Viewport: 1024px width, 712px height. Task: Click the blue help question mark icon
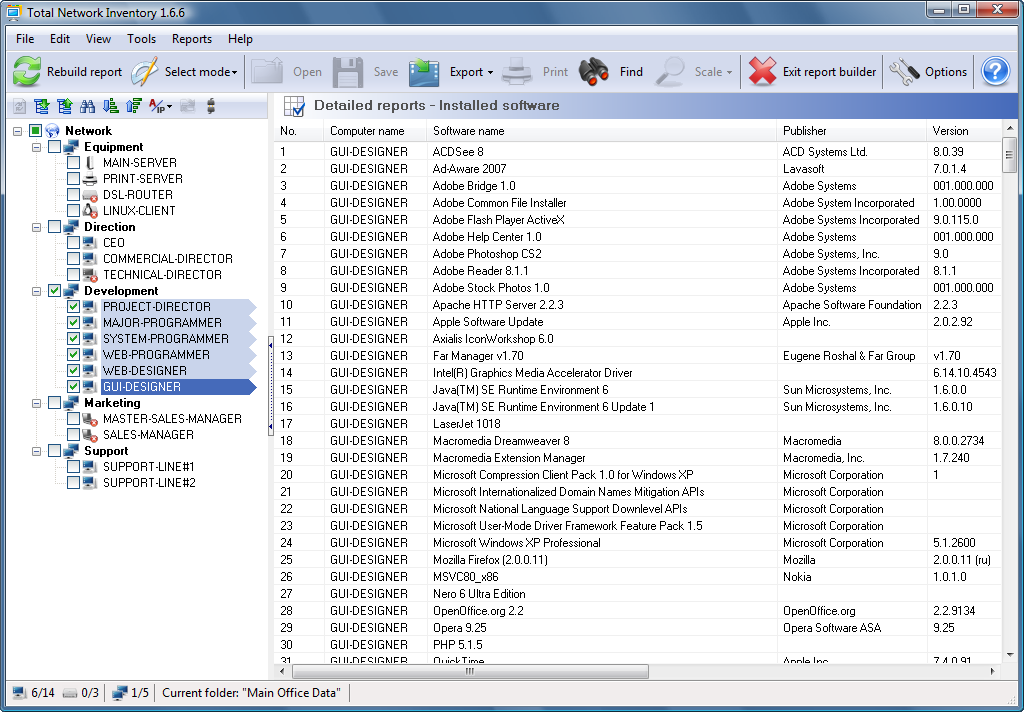pos(995,71)
